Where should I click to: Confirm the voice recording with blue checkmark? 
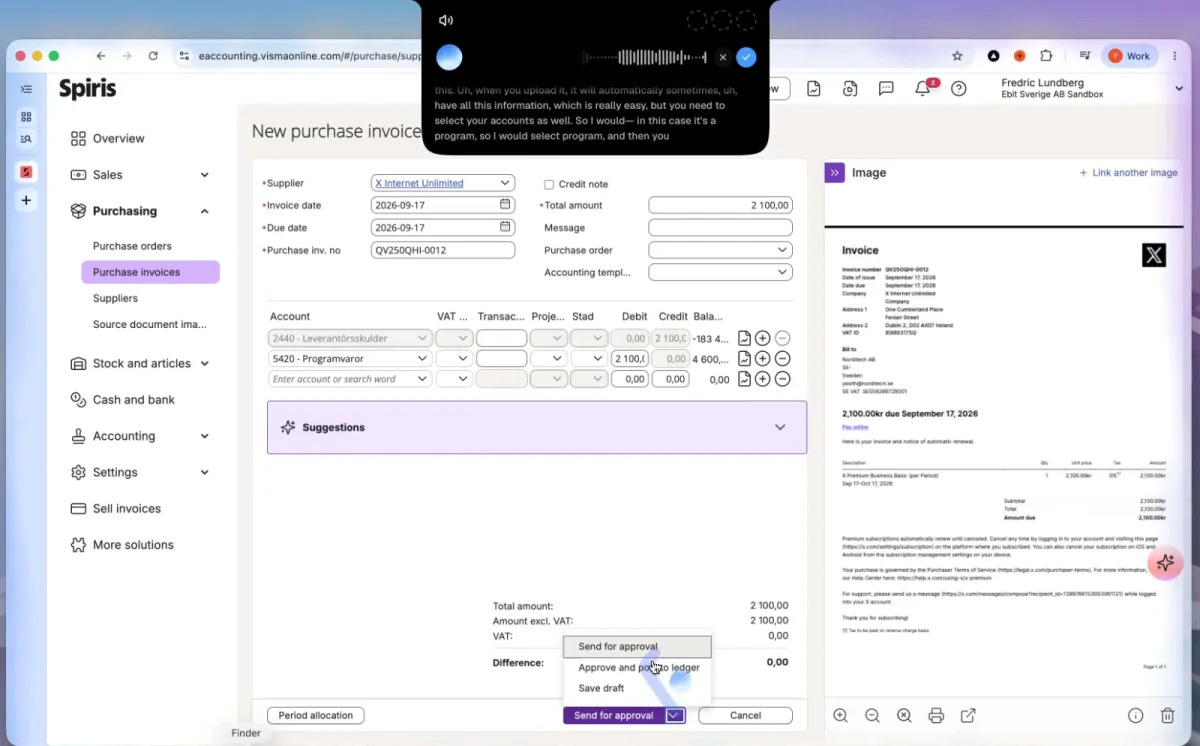pos(746,57)
